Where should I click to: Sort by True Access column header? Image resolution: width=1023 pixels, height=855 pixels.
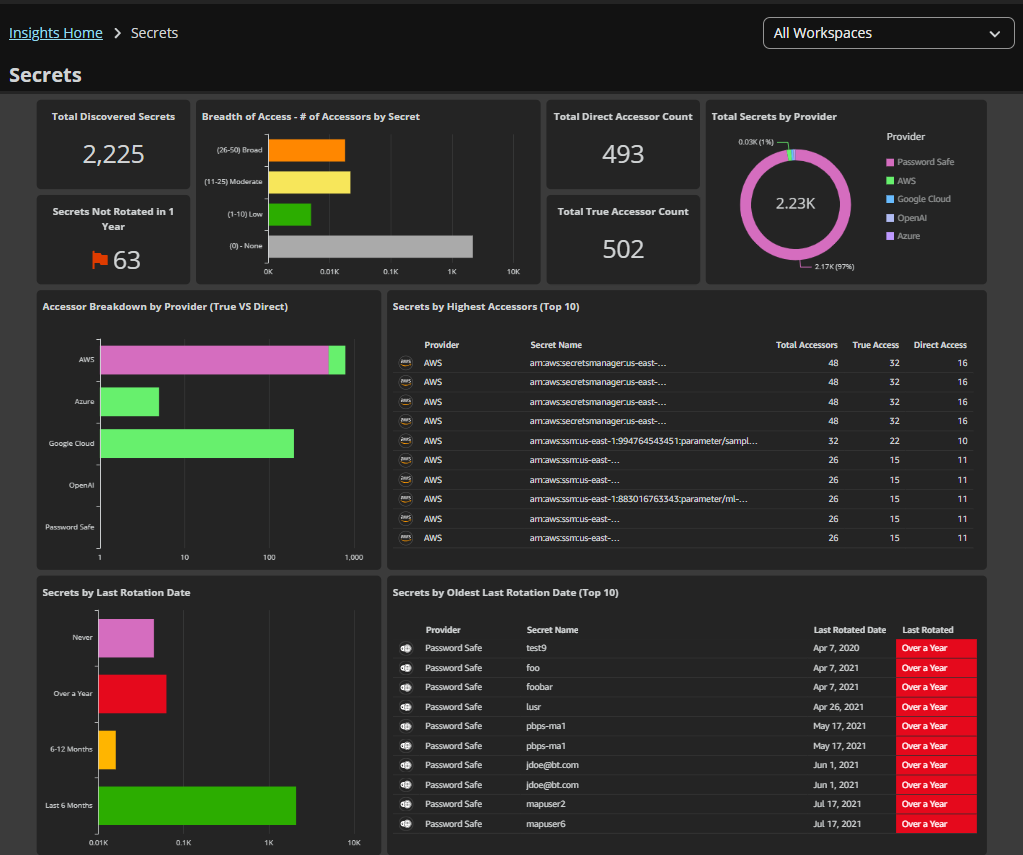pos(876,345)
